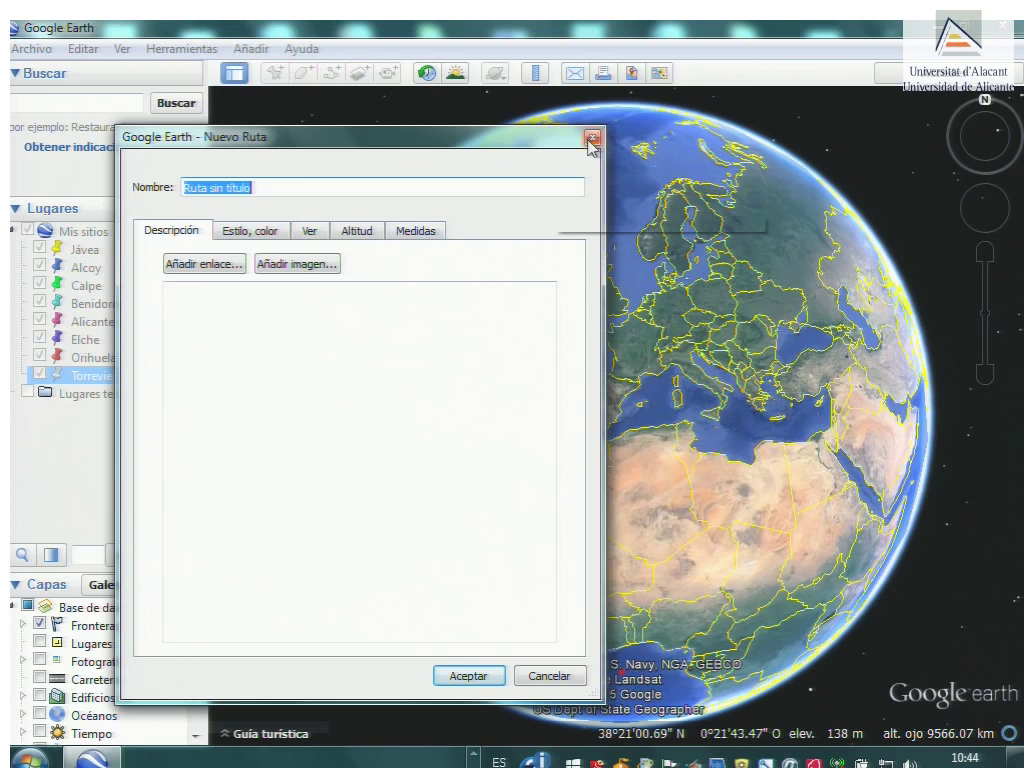The image size is (1024, 768).
Task: Click the Océanos globe layer icon
Action: (x=57, y=714)
